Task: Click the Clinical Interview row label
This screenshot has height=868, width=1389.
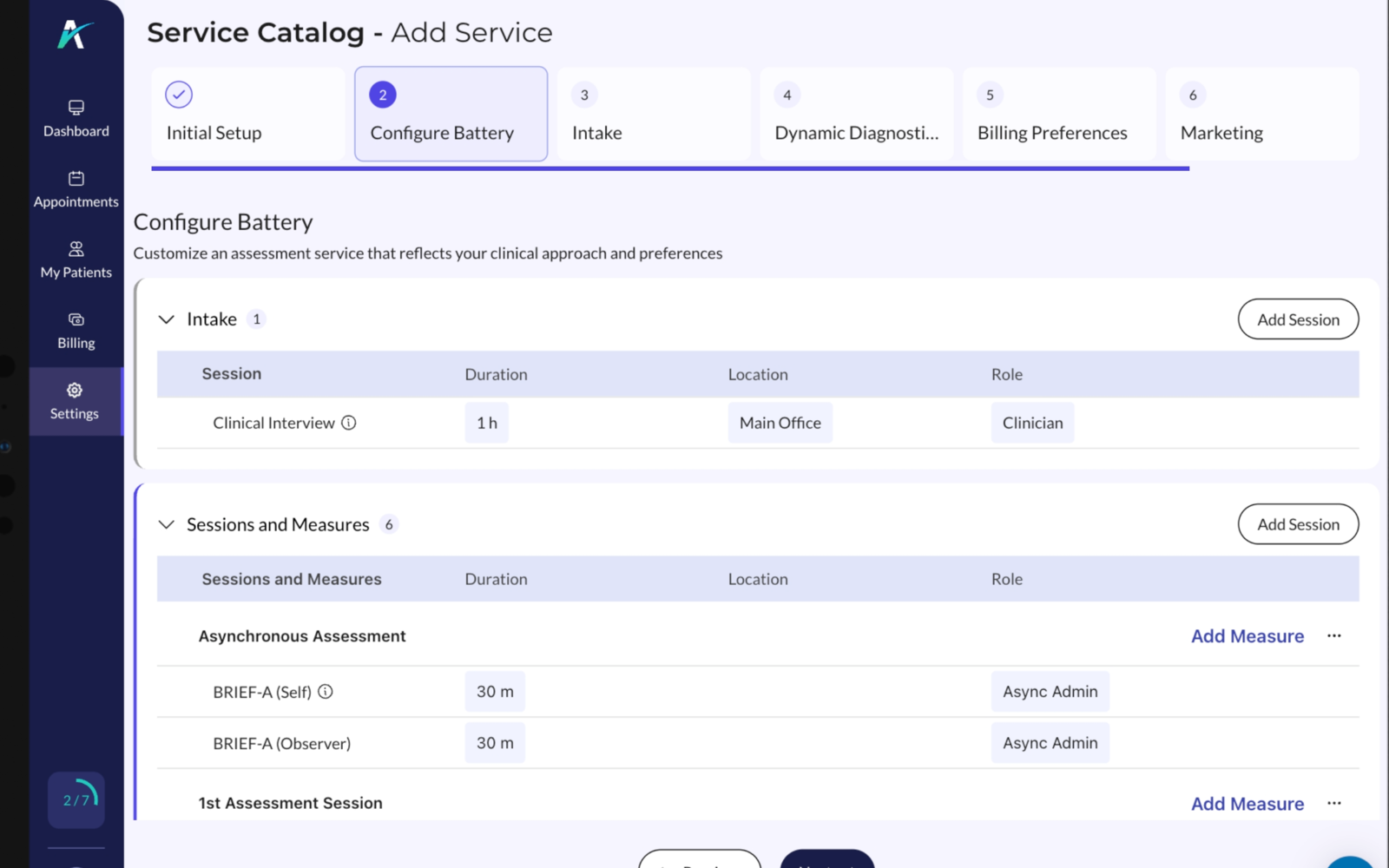Action: [273, 423]
